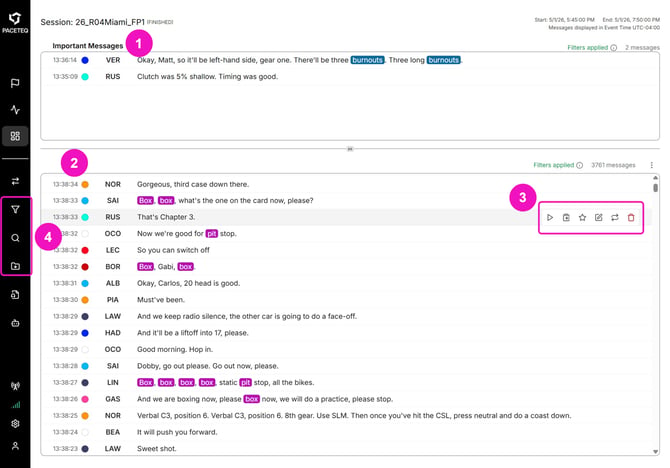The image size is (670, 468).
Task: Click the 'ALB' driver code
Action: point(113,283)
